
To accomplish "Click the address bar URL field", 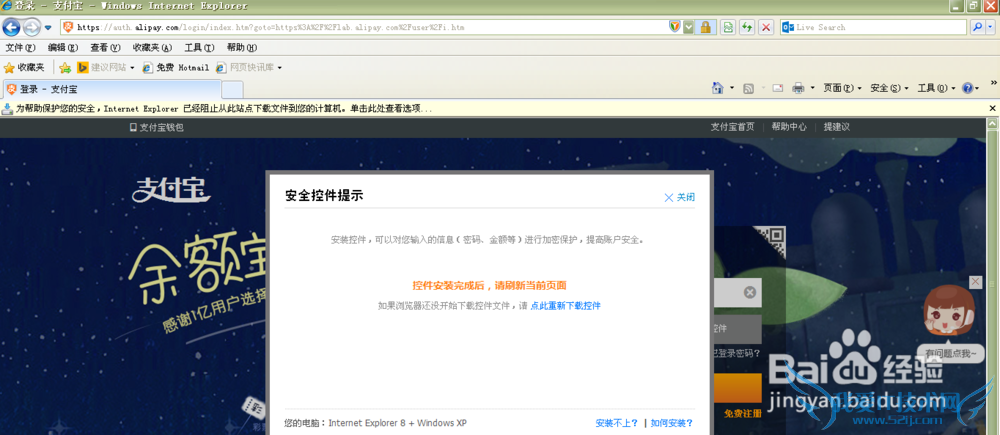I will (x=364, y=27).
